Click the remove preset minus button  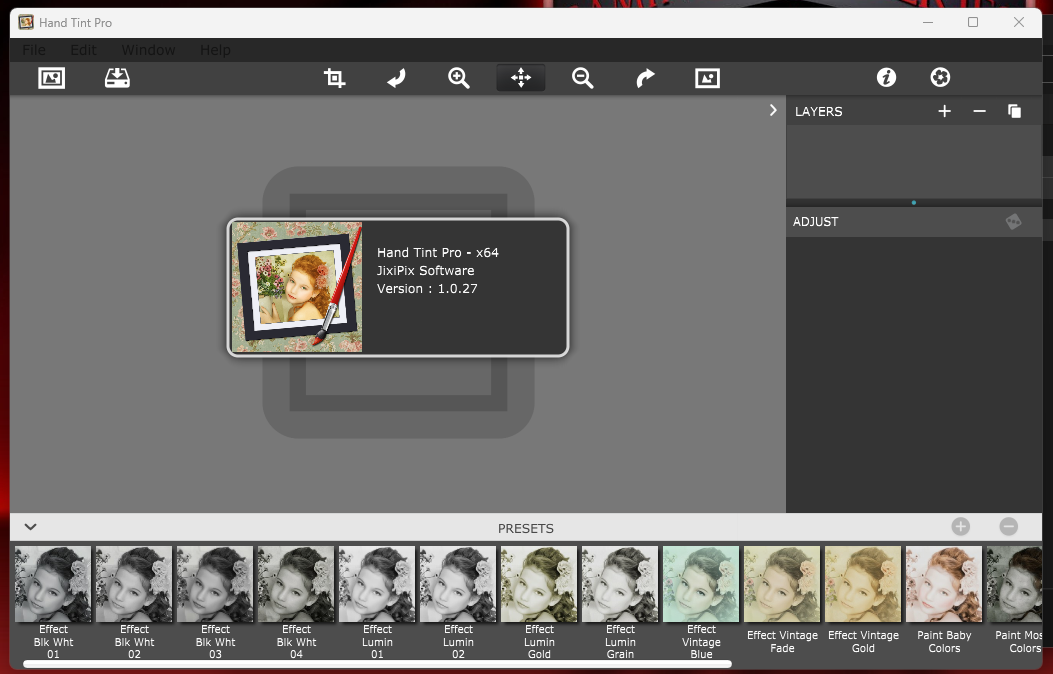tap(1008, 527)
